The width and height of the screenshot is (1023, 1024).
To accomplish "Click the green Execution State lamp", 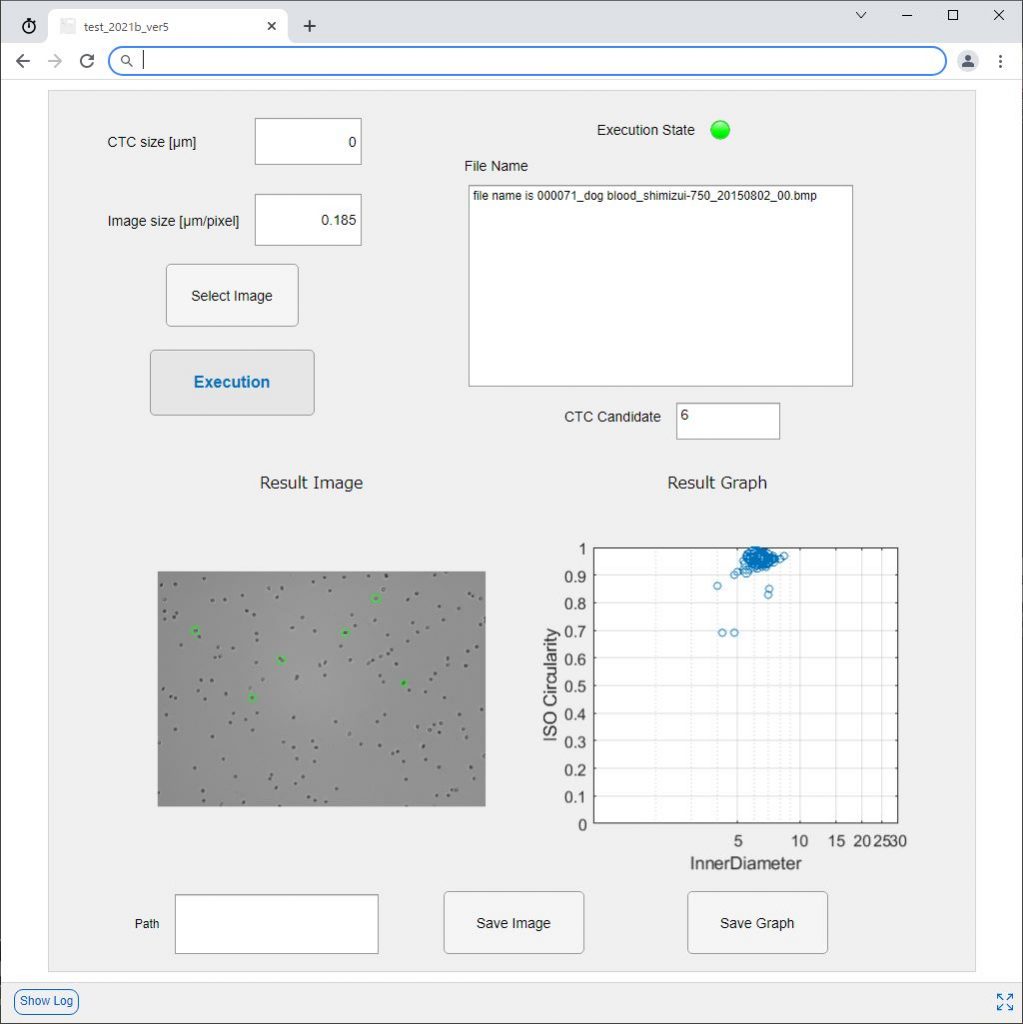I will (x=720, y=130).
